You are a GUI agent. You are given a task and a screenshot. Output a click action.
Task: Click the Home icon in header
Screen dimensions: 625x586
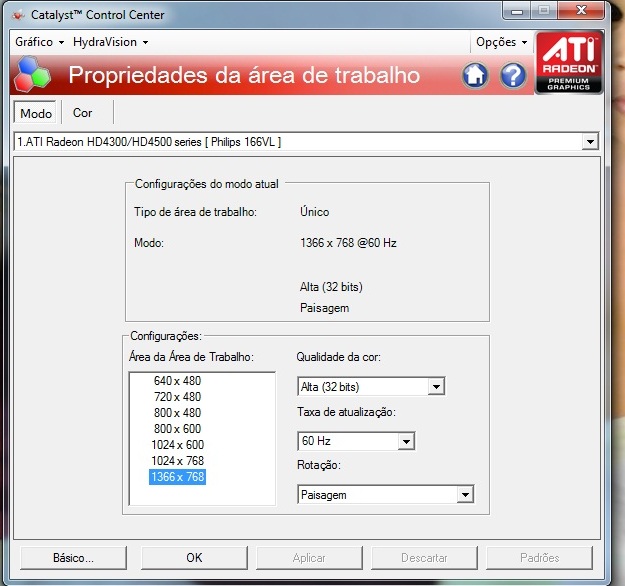tap(475, 76)
